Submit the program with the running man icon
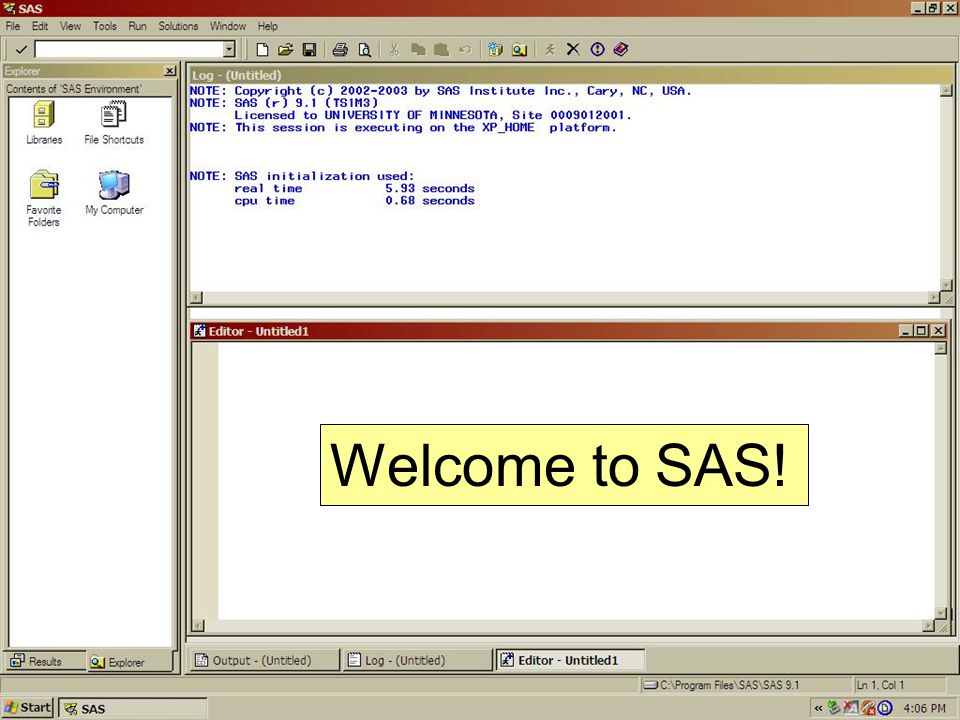The width and height of the screenshot is (960, 720). [549, 50]
